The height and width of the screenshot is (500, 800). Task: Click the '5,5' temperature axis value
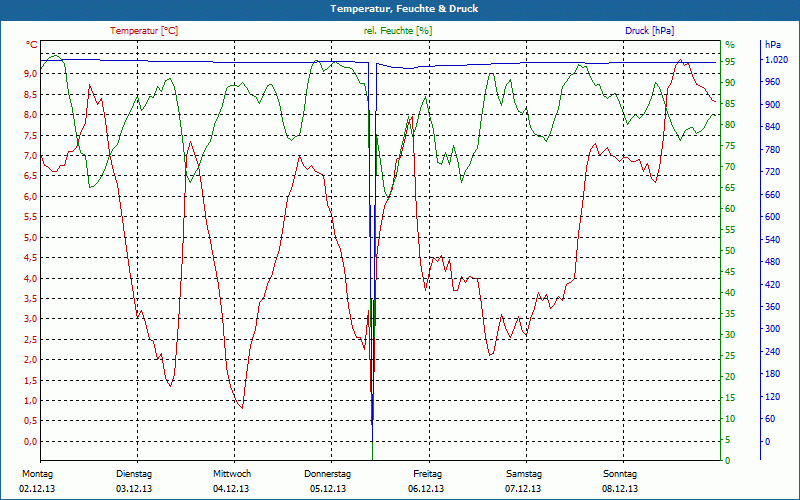31,217
